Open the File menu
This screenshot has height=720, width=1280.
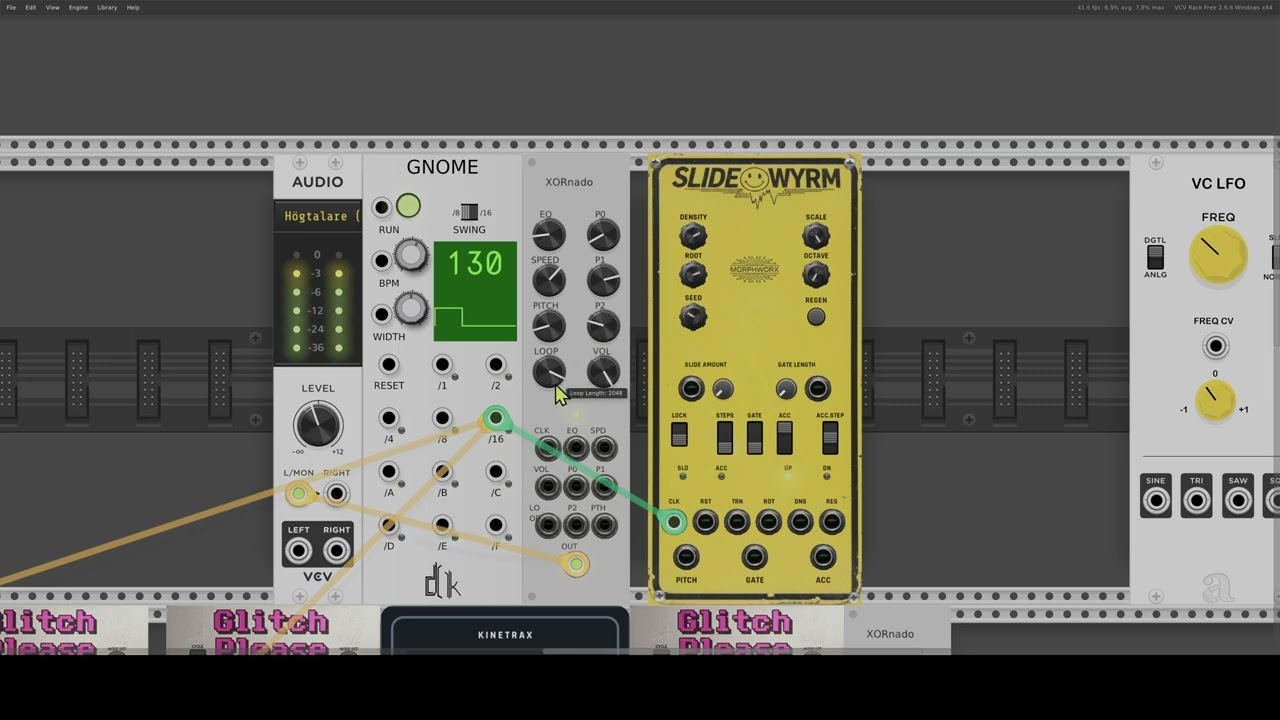click(x=12, y=7)
